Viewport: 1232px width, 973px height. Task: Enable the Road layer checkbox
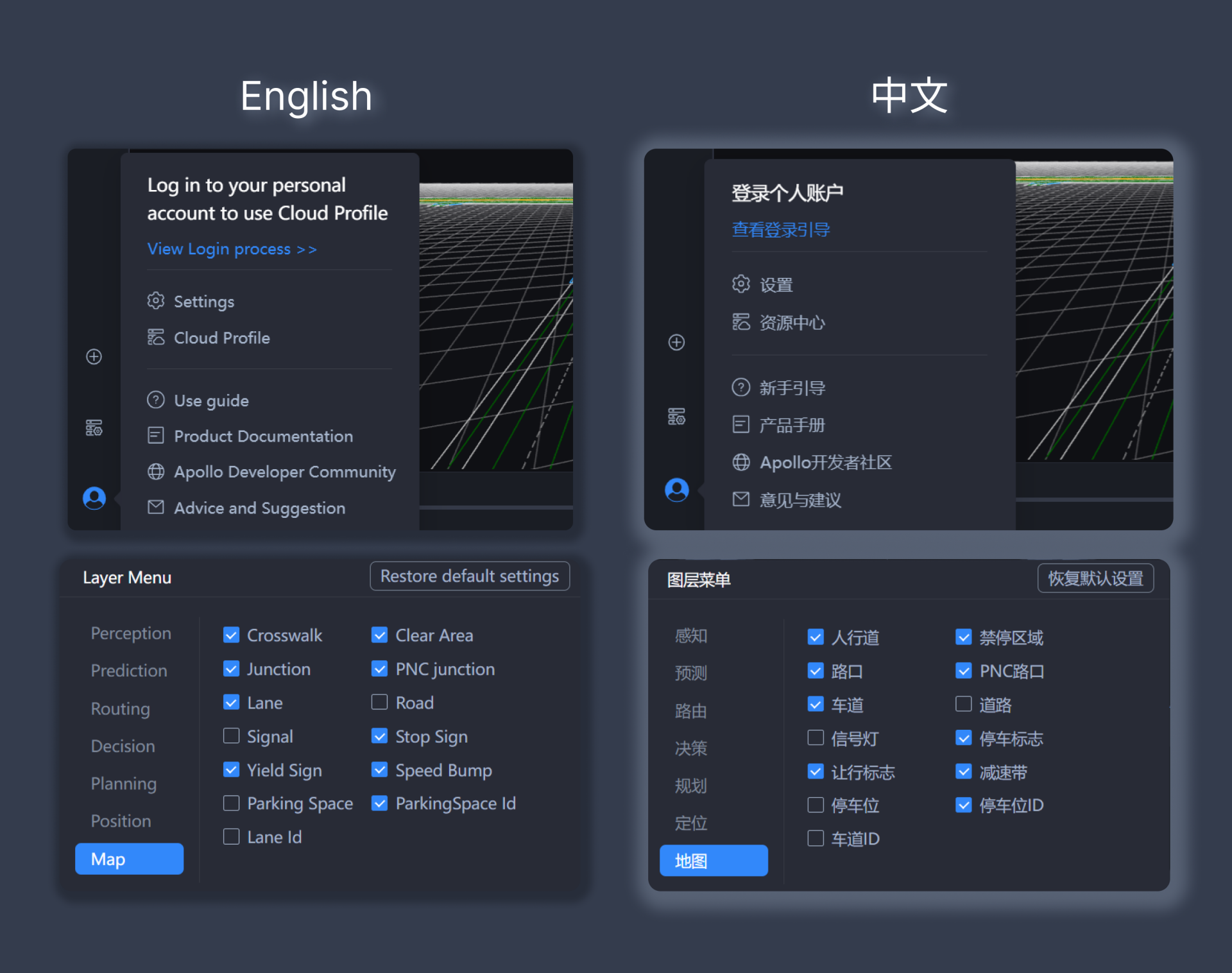(379, 702)
